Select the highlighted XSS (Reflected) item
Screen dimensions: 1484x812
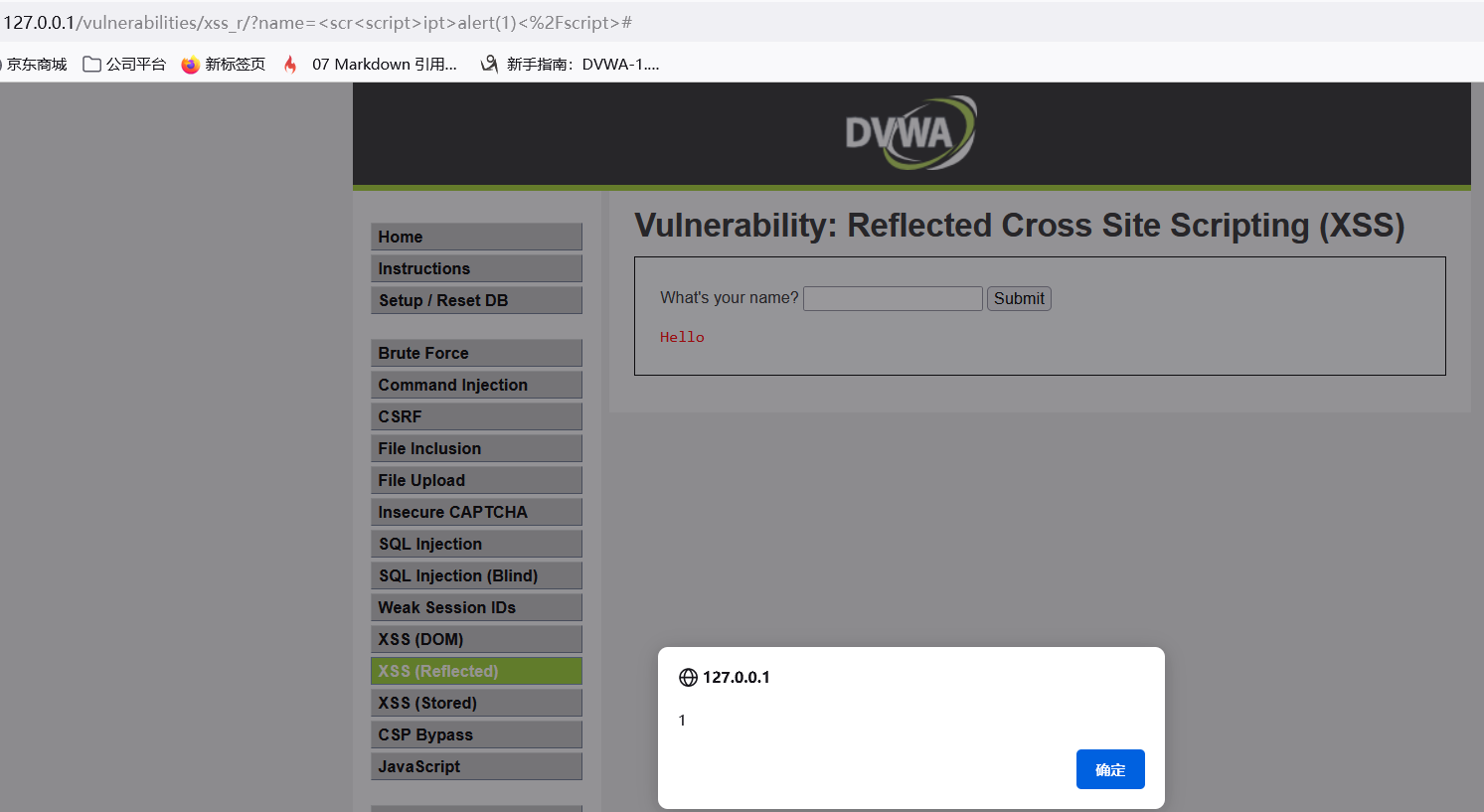point(476,671)
